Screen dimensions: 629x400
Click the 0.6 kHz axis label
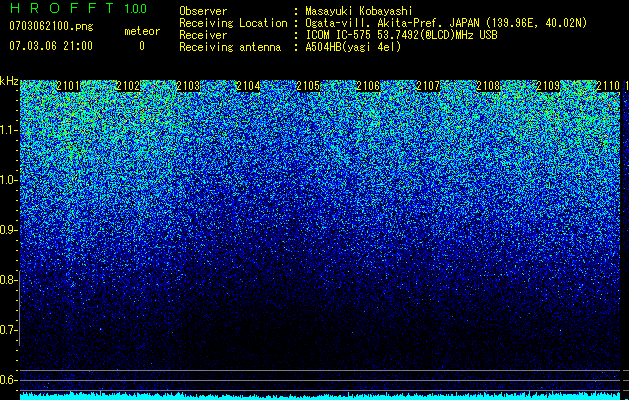click(8, 380)
